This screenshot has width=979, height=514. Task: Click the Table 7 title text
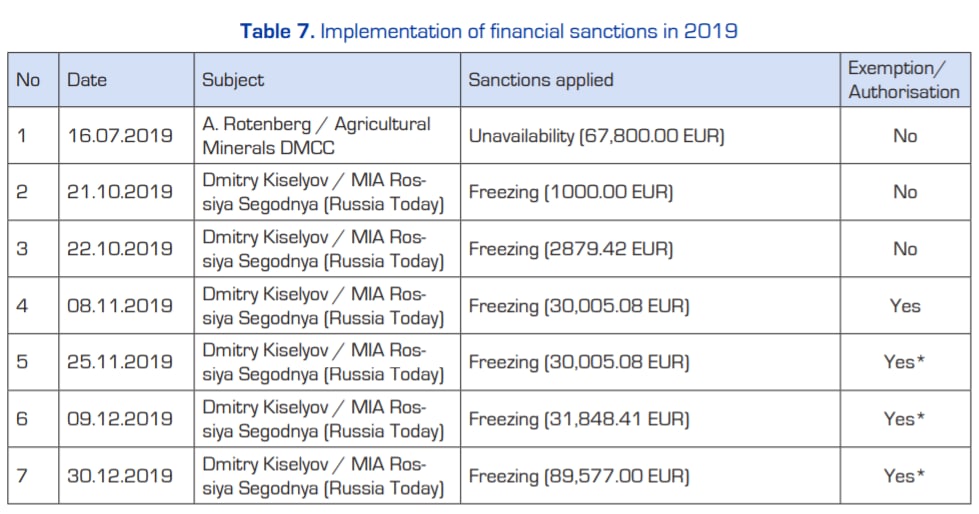pos(489,31)
